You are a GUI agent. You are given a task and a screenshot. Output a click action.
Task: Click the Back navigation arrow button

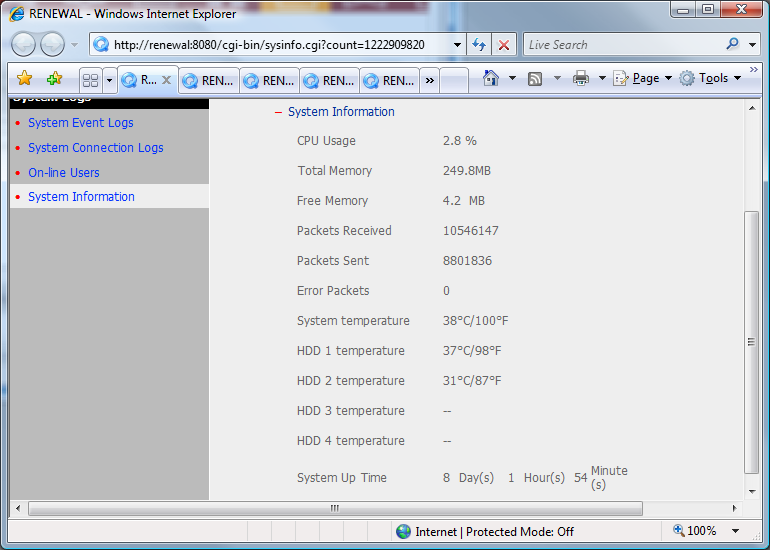(24, 44)
